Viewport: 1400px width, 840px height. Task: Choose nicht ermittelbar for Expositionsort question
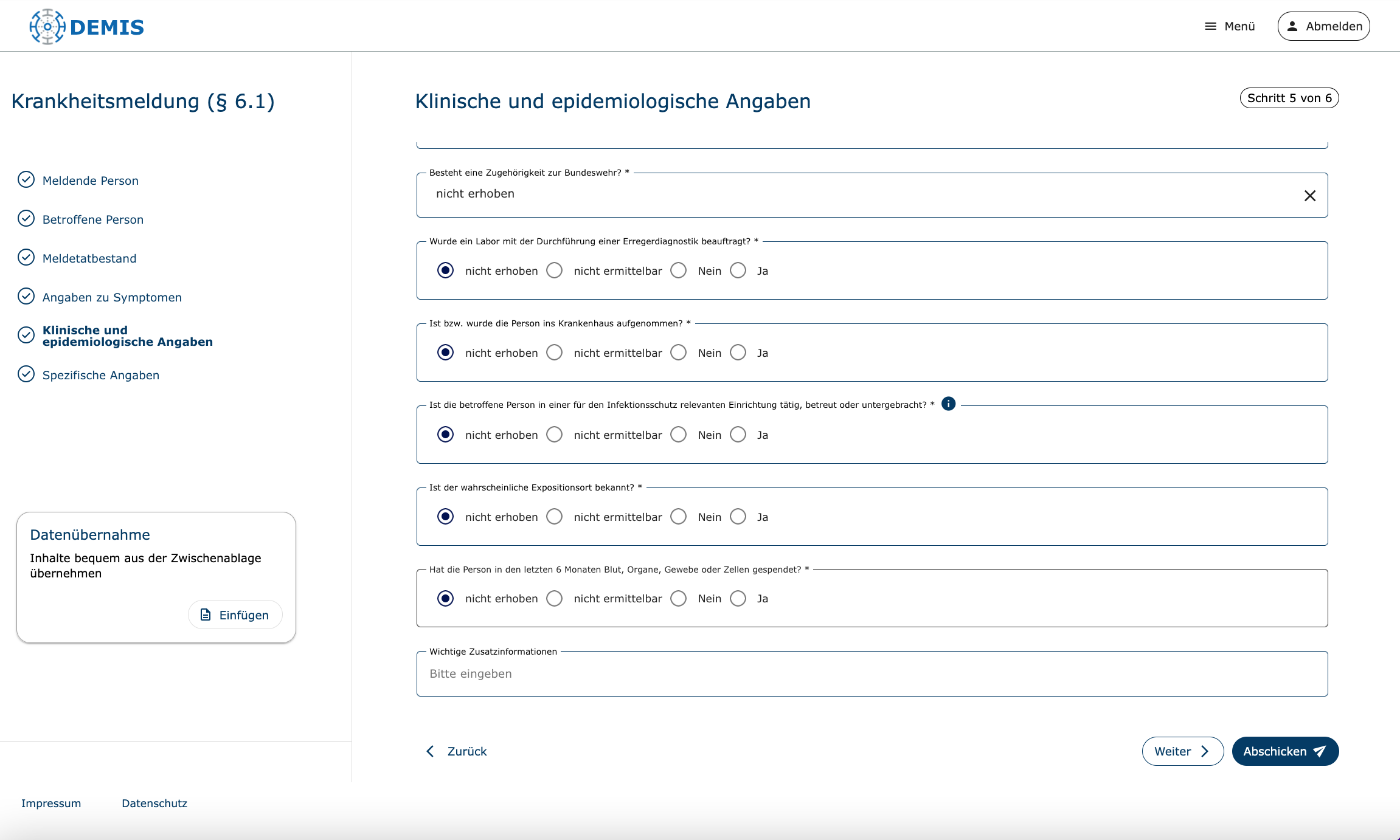555,517
